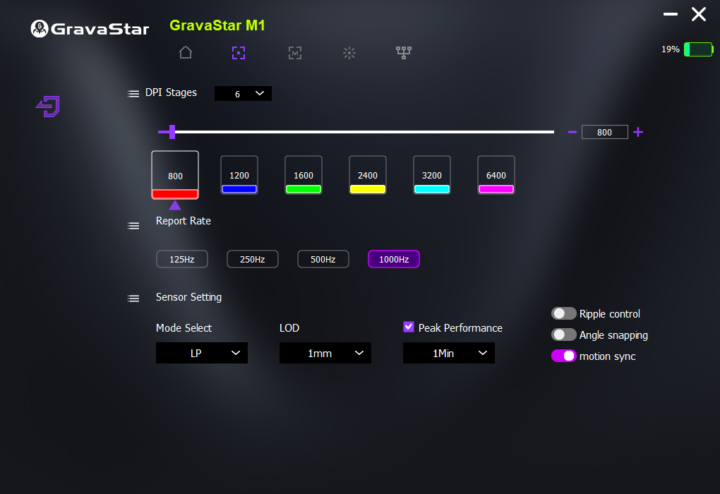Open the Peak Performance 1Min dropdown
Viewport: 720px width, 494px height.
click(x=449, y=353)
